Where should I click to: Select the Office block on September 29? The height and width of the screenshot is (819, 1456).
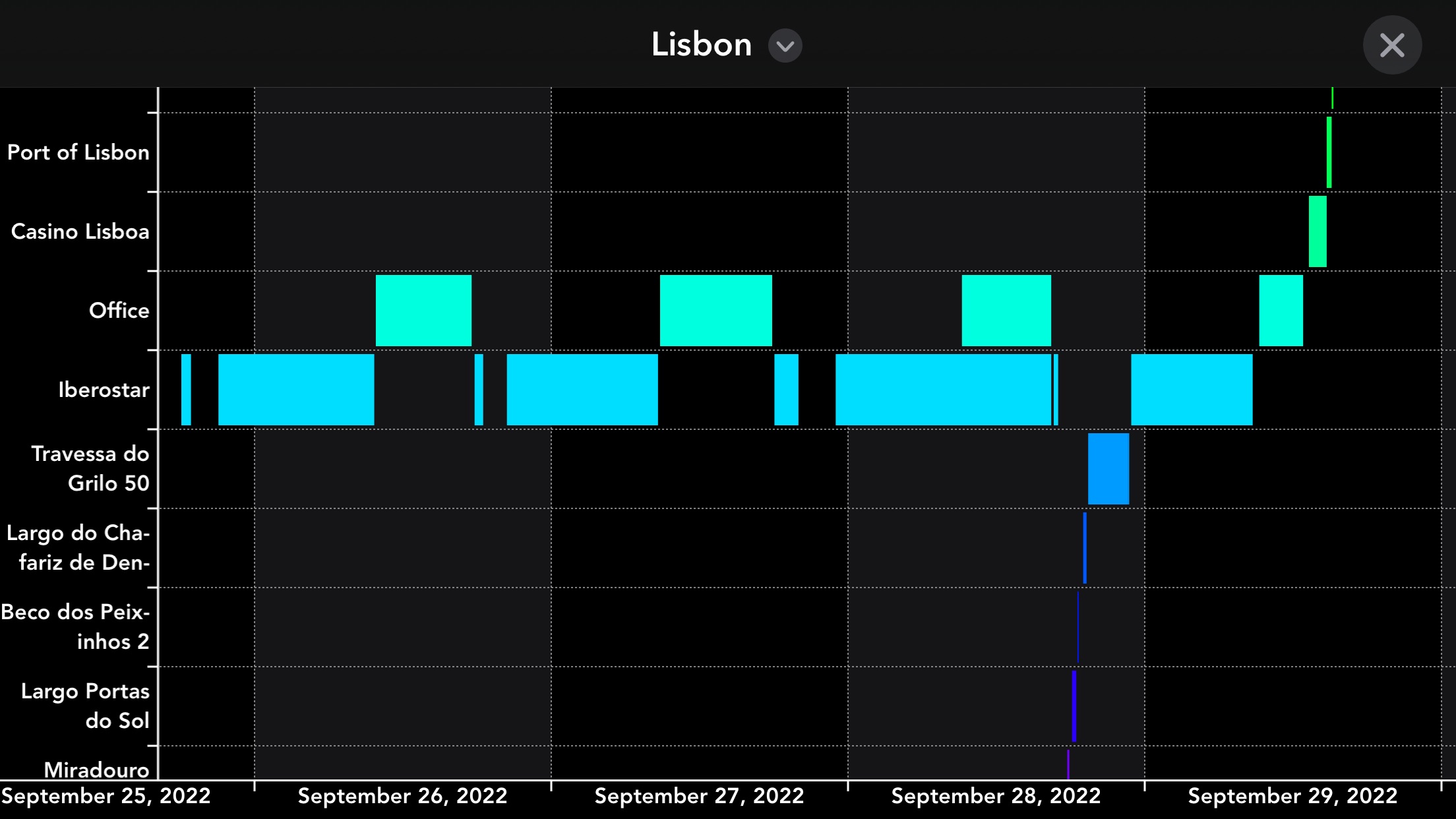click(x=1281, y=311)
